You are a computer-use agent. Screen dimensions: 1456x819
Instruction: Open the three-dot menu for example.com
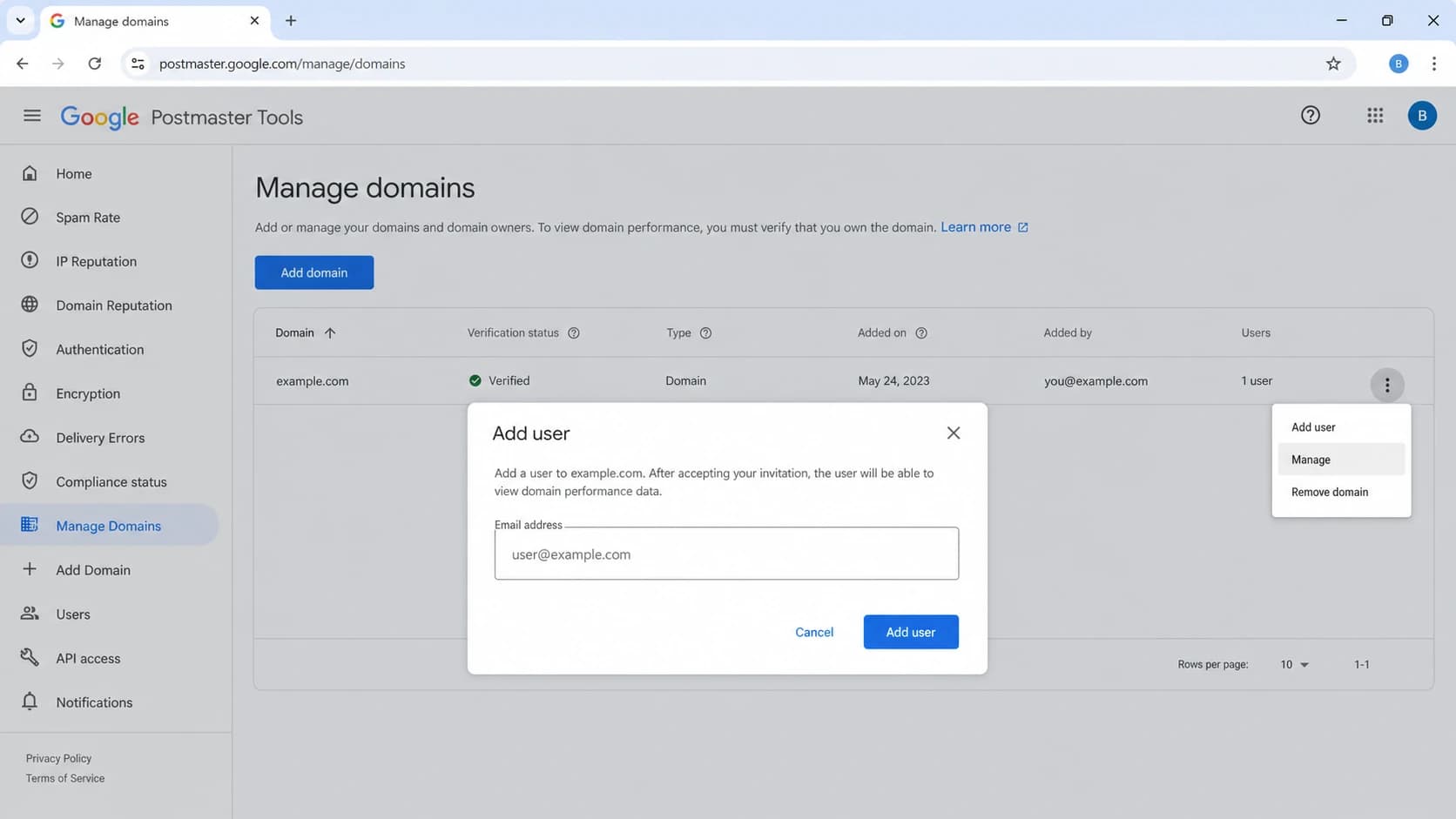[1387, 385]
